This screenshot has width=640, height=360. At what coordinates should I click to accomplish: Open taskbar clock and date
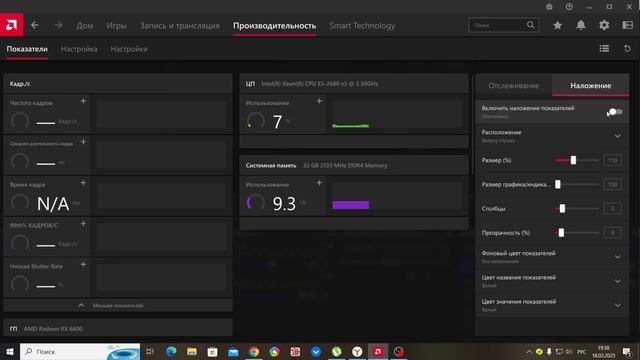[604, 351]
